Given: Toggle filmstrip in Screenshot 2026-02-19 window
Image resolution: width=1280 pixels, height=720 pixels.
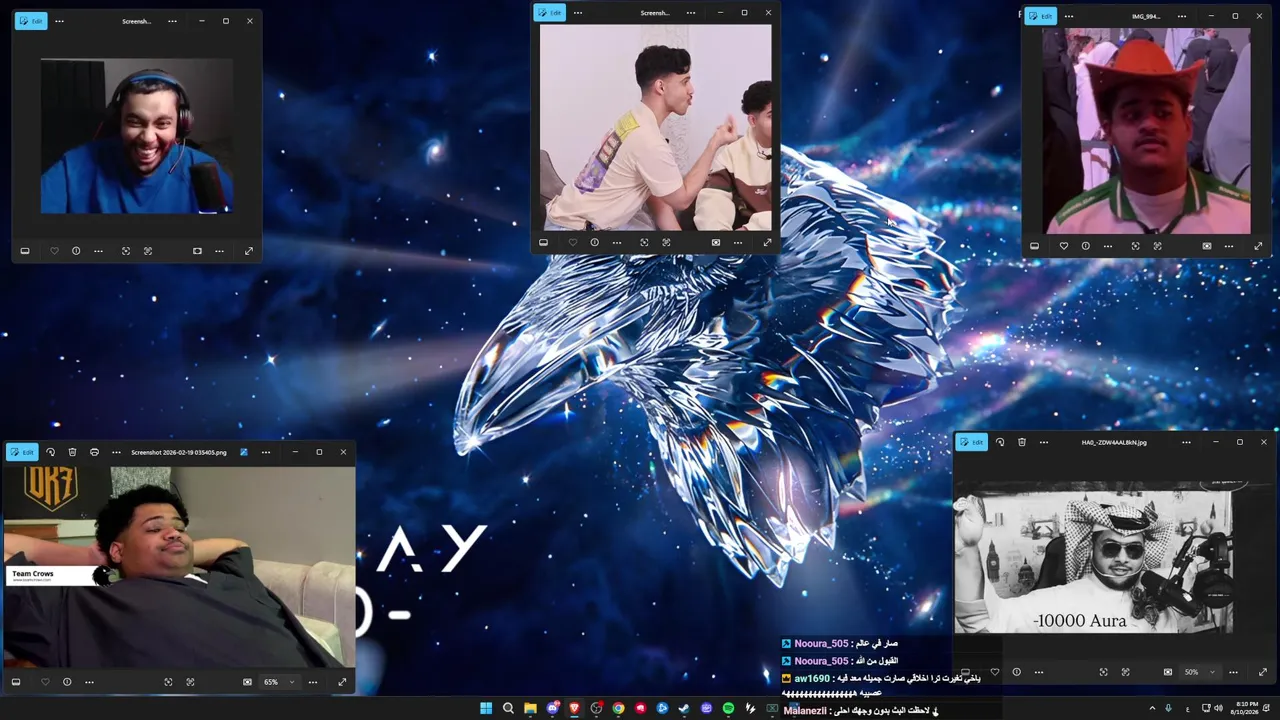Looking at the screenshot, I should tap(16, 682).
